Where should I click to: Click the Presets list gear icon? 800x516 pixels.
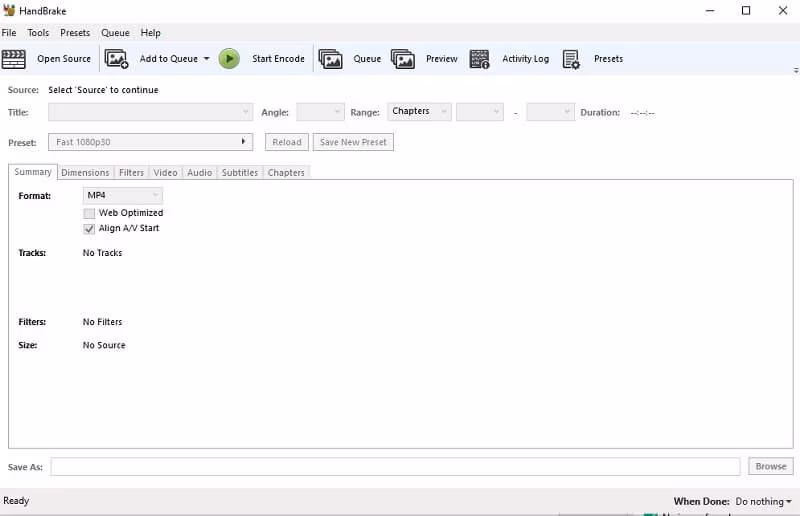pos(571,59)
